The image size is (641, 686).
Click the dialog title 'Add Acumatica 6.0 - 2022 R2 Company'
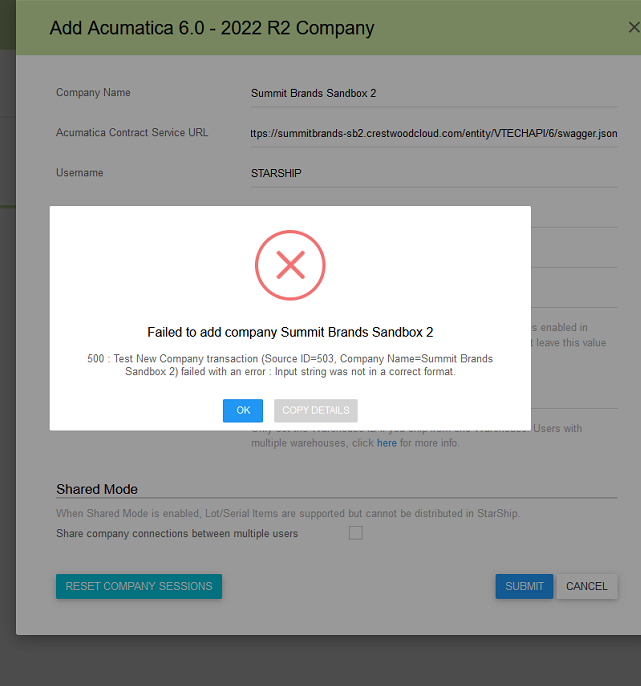point(212,28)
